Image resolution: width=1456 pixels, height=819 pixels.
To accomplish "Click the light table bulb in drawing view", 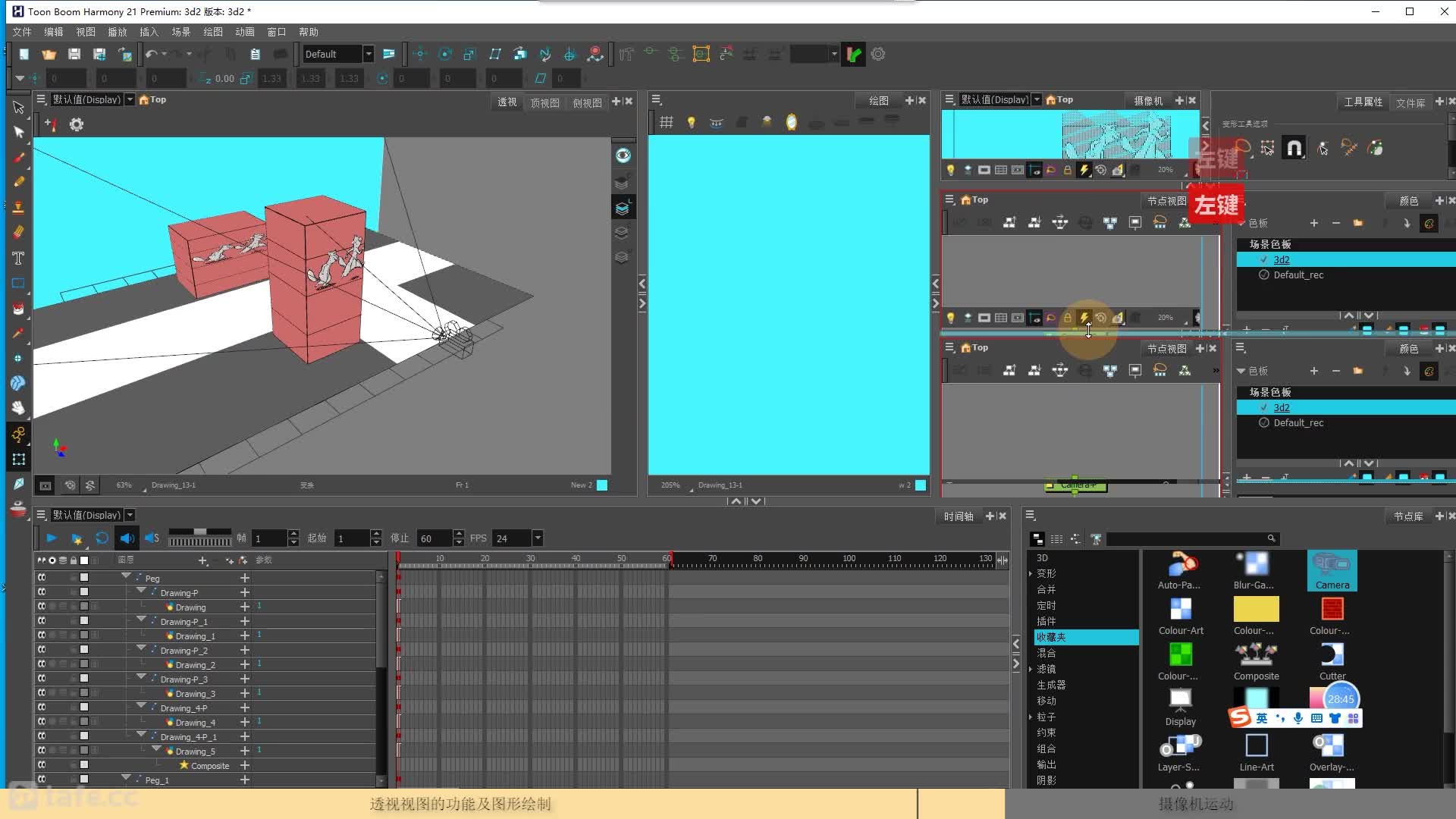I will pyautogui.click(x=691, y=122).
